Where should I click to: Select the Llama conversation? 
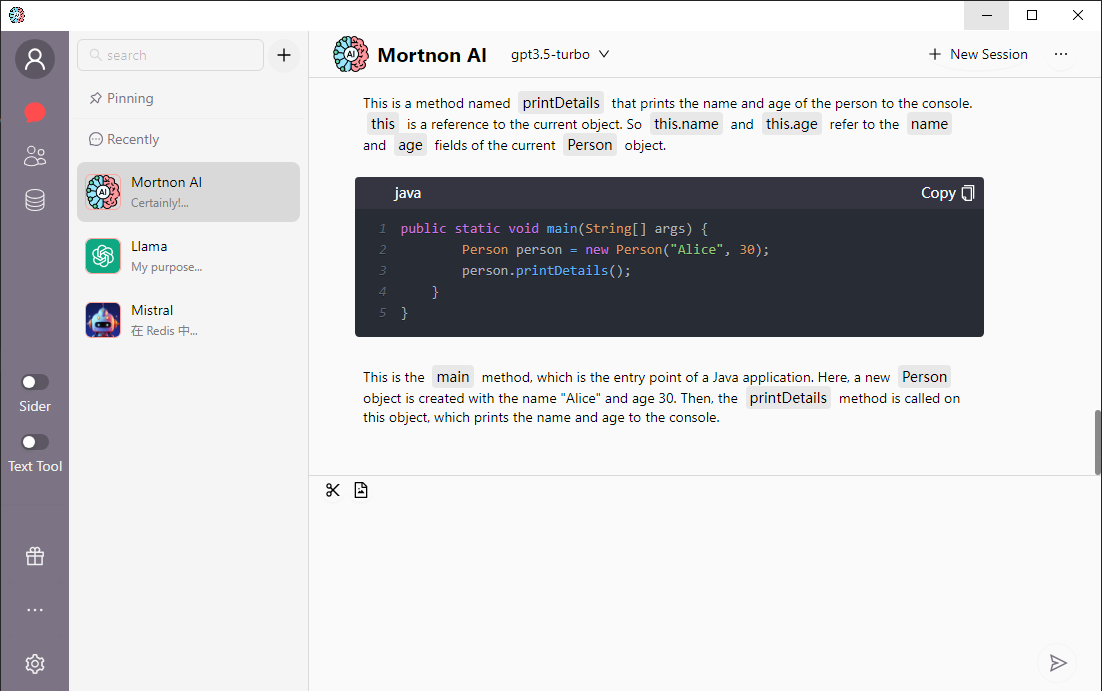click(x=188, y=256)
